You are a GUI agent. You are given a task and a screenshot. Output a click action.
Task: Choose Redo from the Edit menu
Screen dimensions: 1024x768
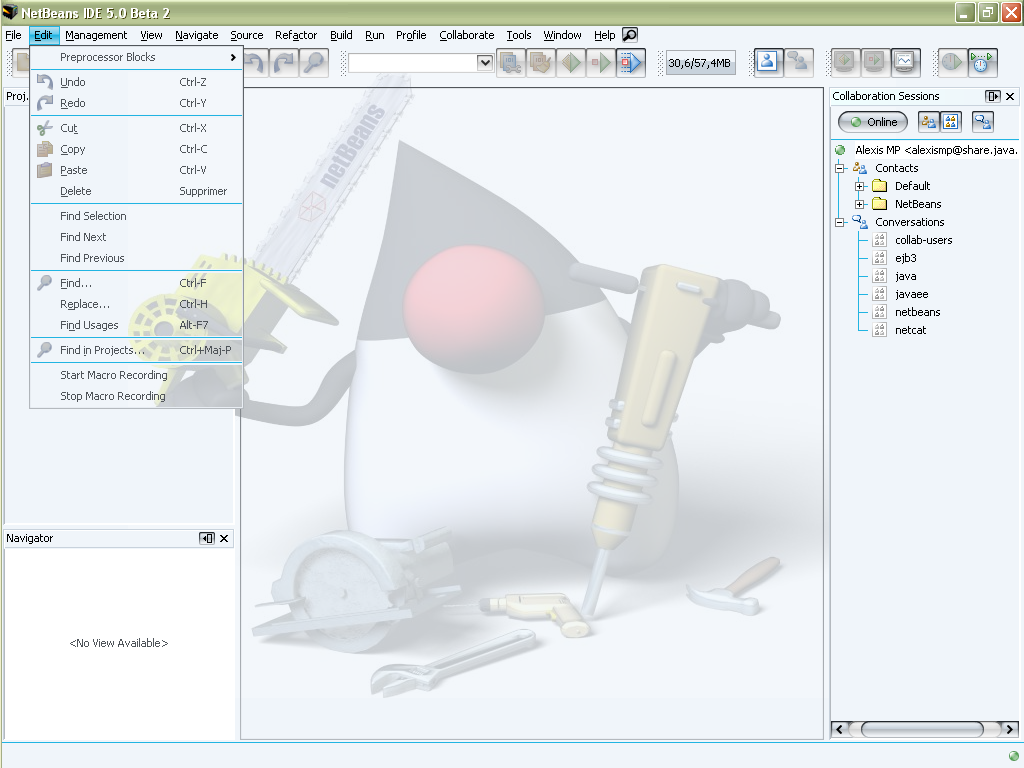[136, 103]
